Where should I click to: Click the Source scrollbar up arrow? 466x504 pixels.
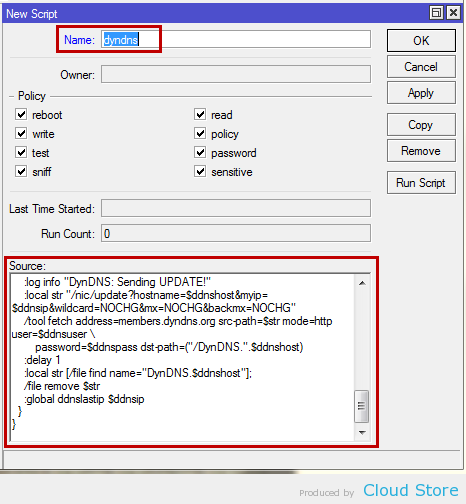coord(362,283)
